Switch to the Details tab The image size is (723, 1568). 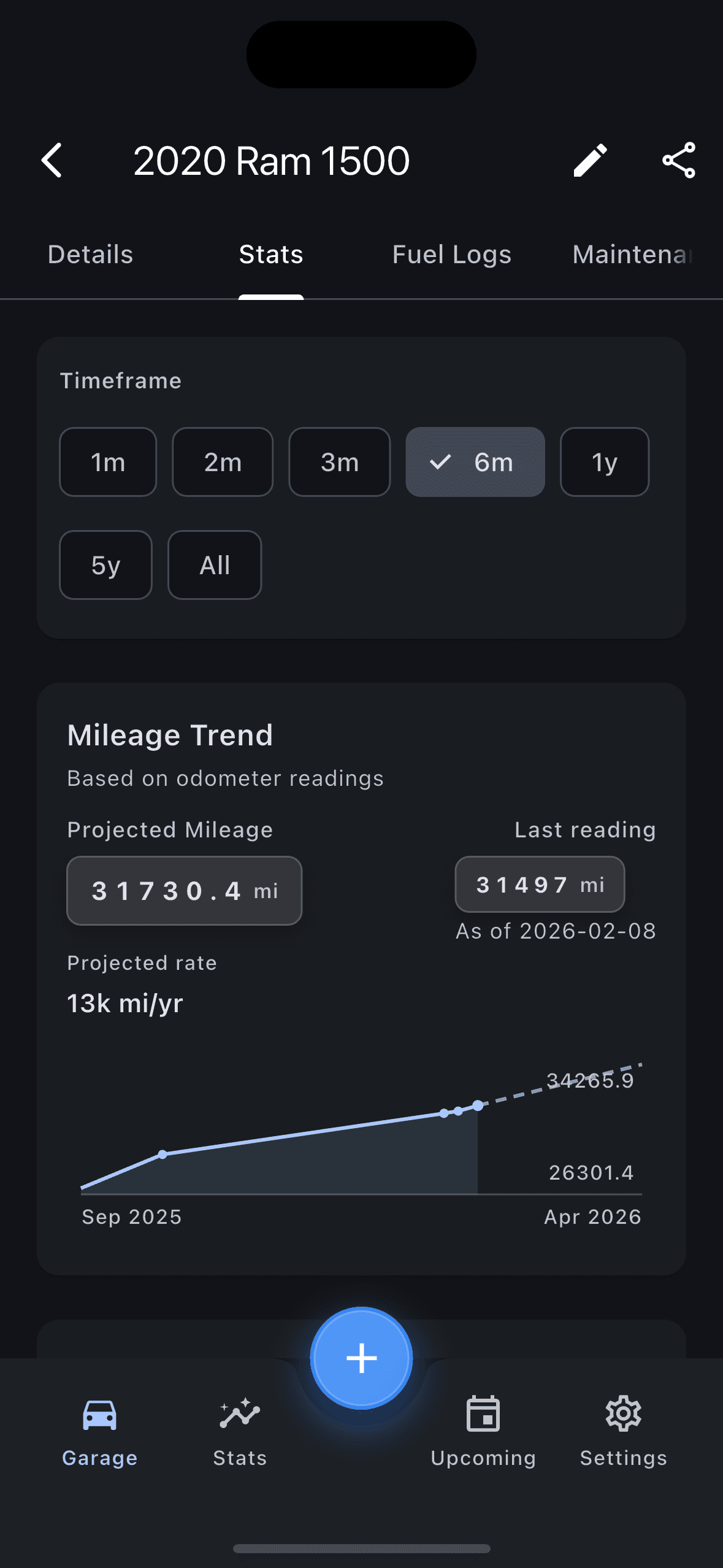[x=91, y=255]
